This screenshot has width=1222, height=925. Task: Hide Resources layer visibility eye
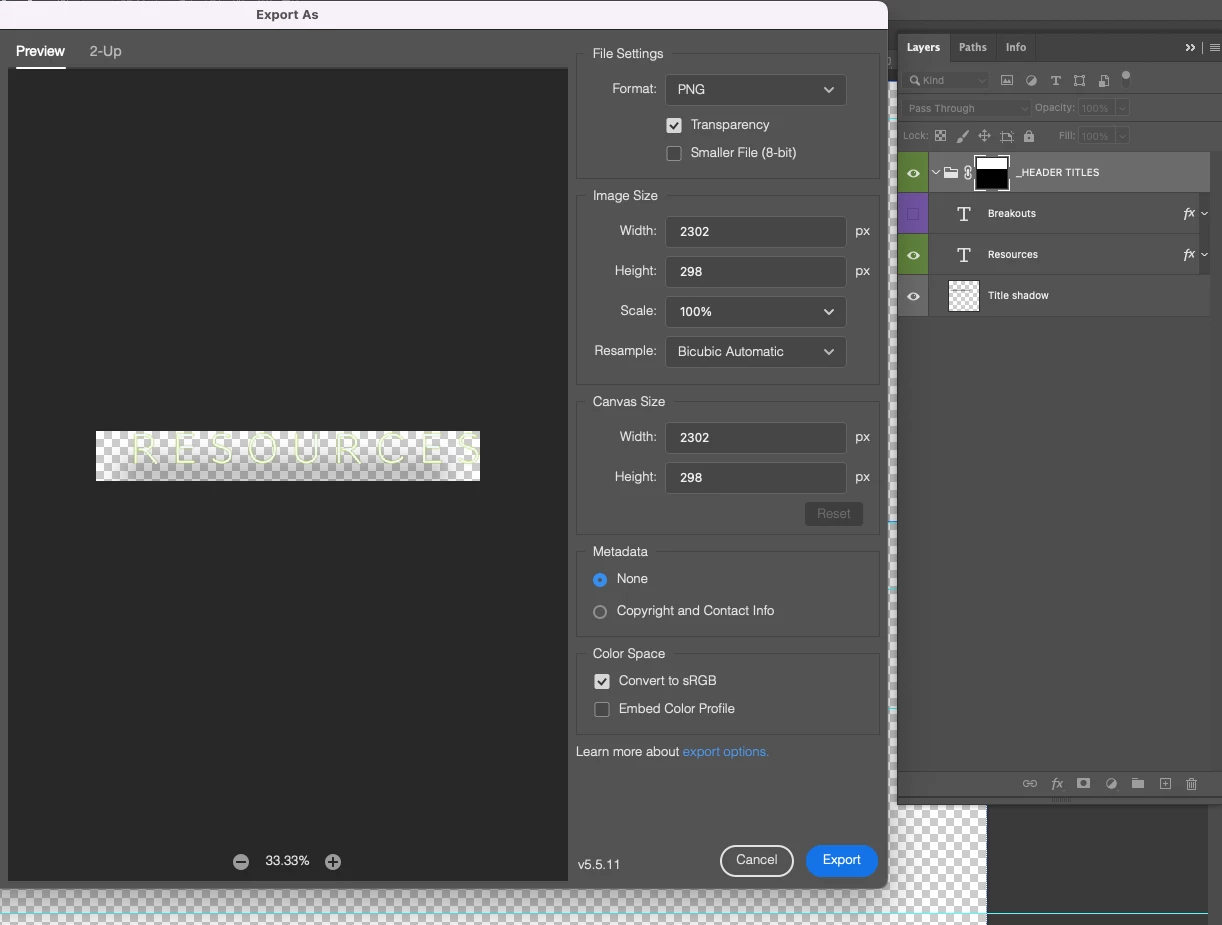[x=913, y=255]
